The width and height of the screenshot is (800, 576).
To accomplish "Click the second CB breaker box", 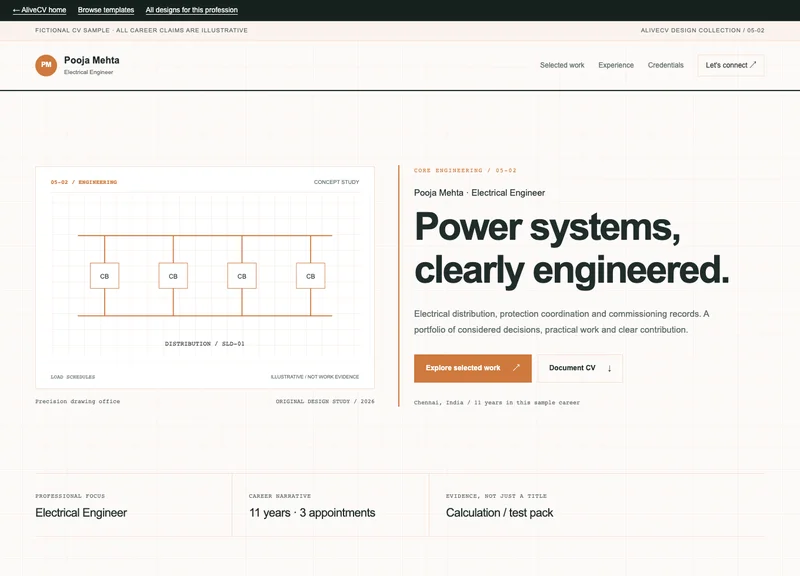I will point(173,276).
